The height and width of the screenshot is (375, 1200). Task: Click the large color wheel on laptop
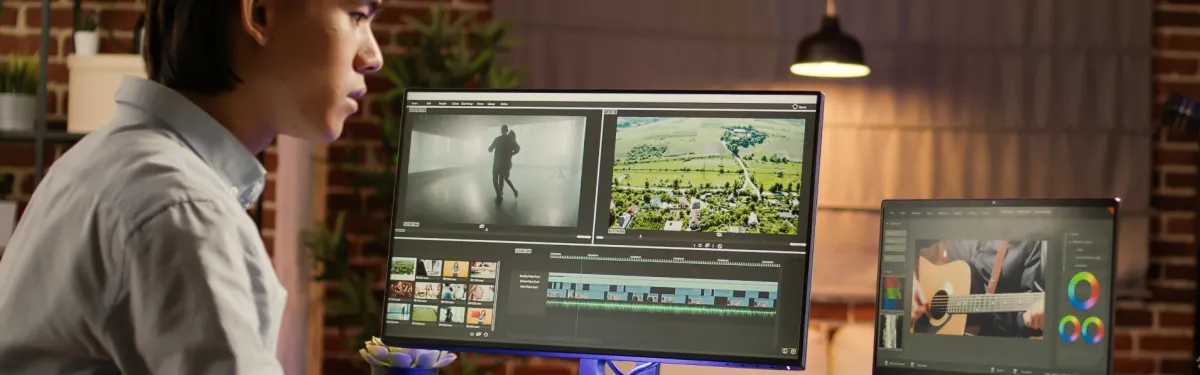[1083, 291]
